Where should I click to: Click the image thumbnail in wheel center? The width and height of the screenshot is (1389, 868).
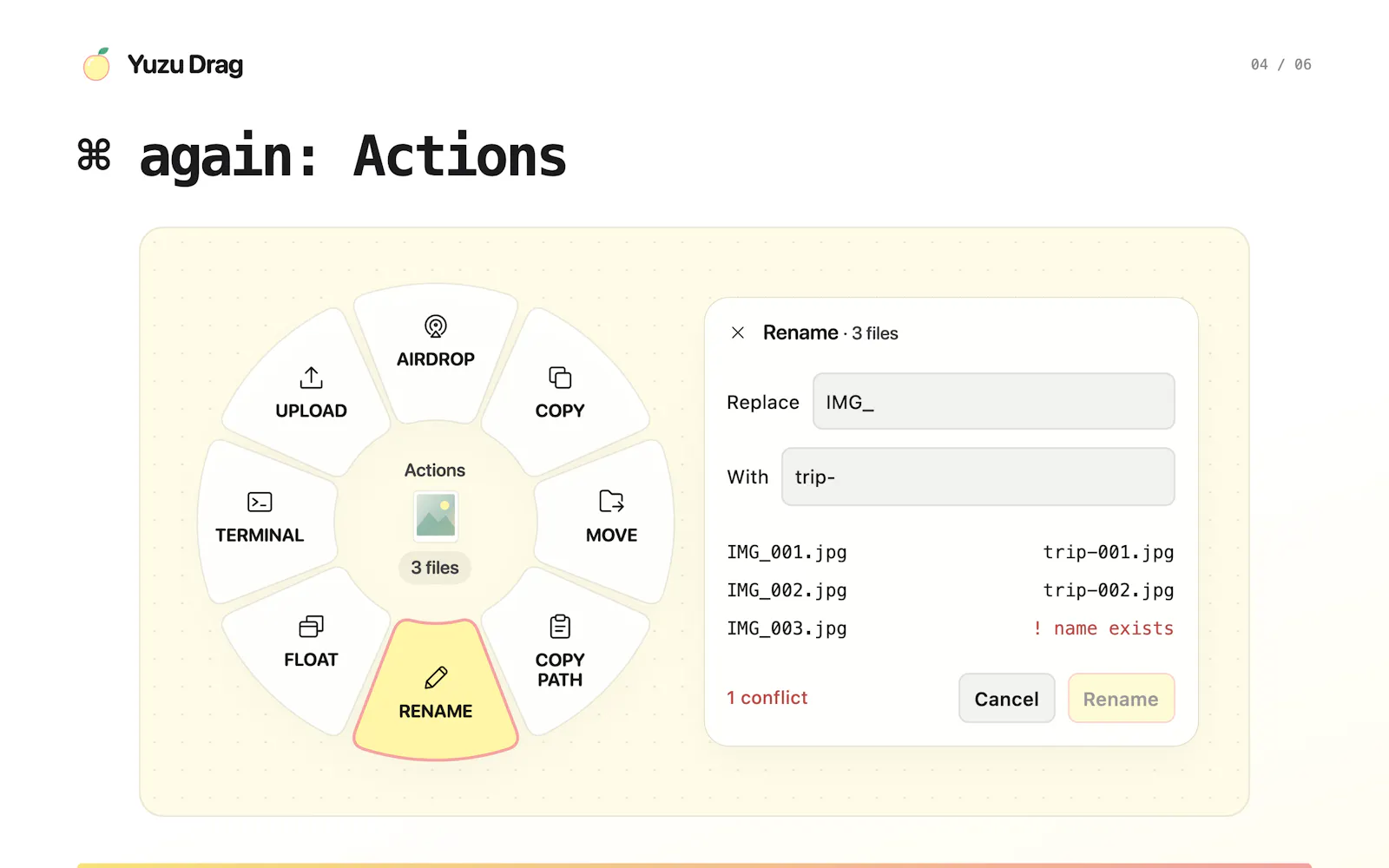click(436, 516)
